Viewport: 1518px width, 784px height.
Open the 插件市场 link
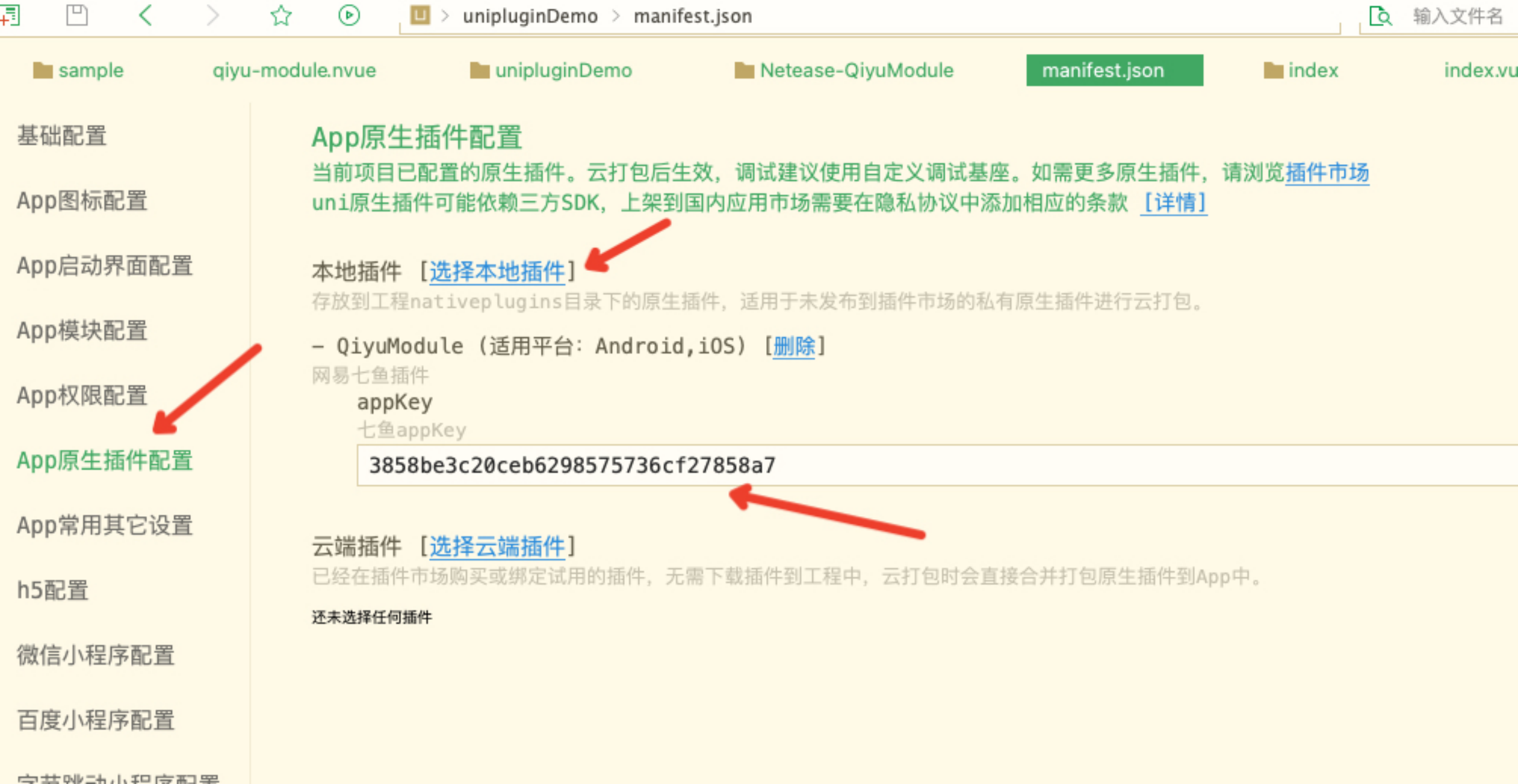(1327, 172)
